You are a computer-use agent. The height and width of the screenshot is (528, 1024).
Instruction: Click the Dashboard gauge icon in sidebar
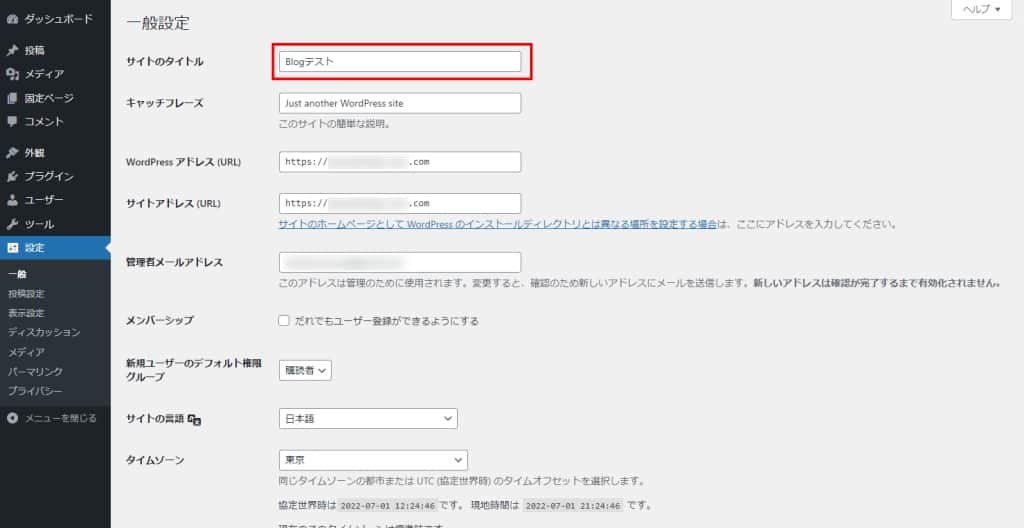point(12,19)
